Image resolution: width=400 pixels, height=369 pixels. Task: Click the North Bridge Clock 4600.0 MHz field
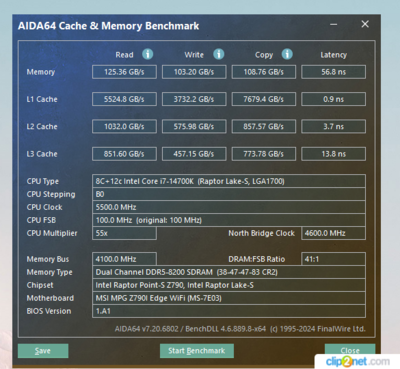[333, 233]
